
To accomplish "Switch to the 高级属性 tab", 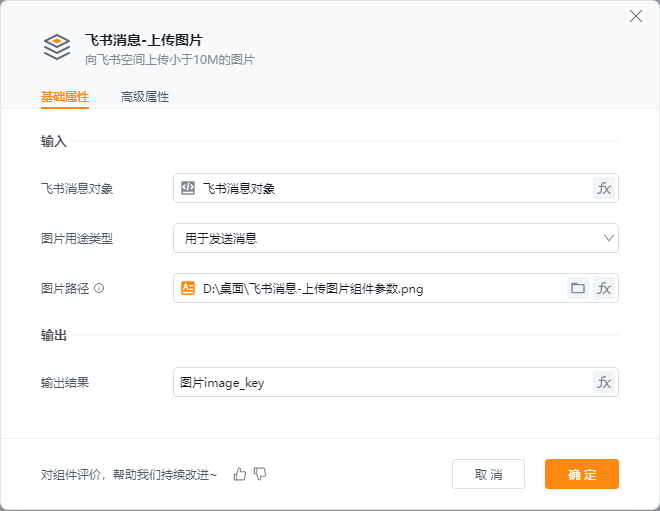I will 145,97.
